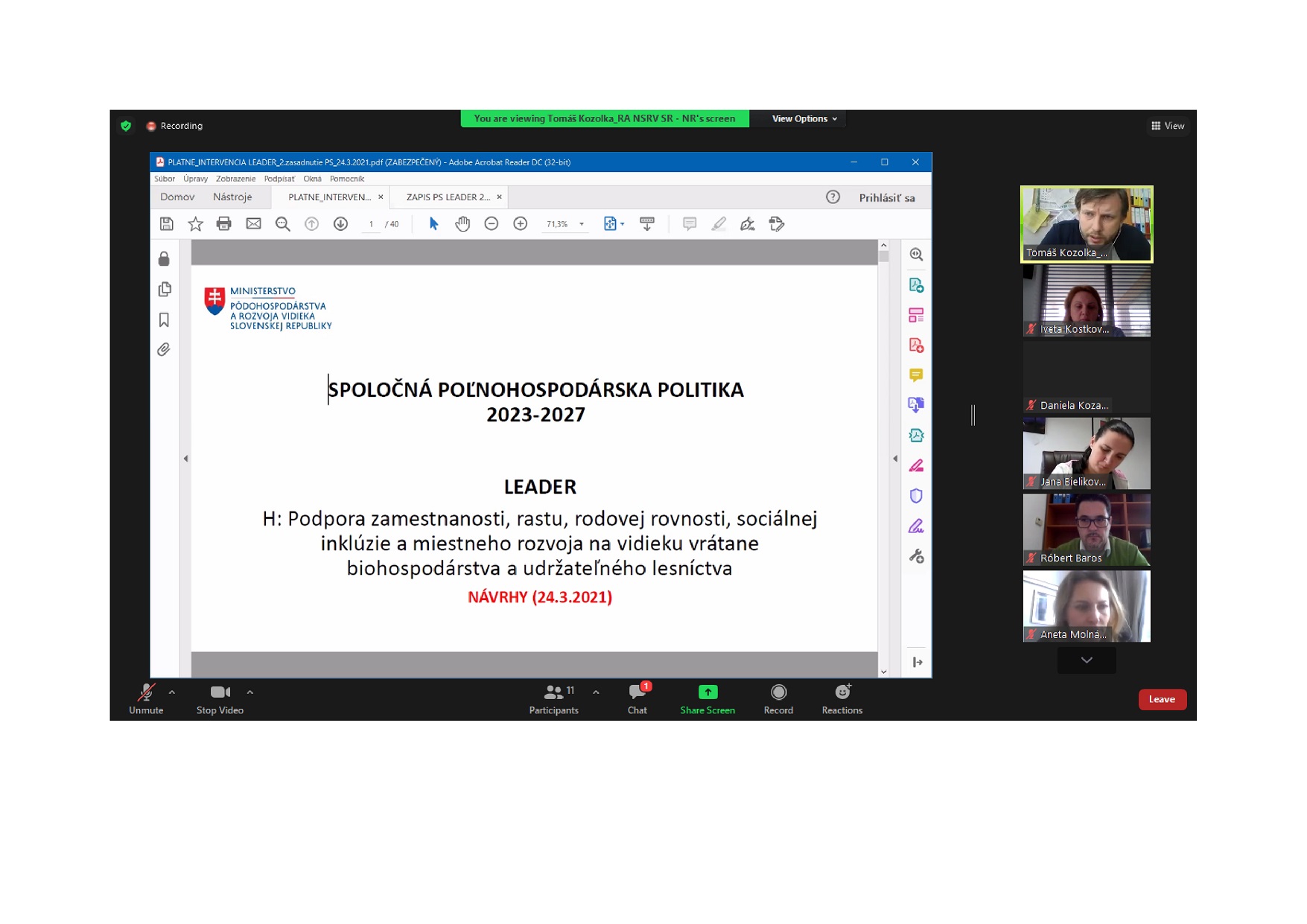This screenshot has height=924, width=1307.
Task: Click the Sign document pen icon
Action: coord(748,224)
